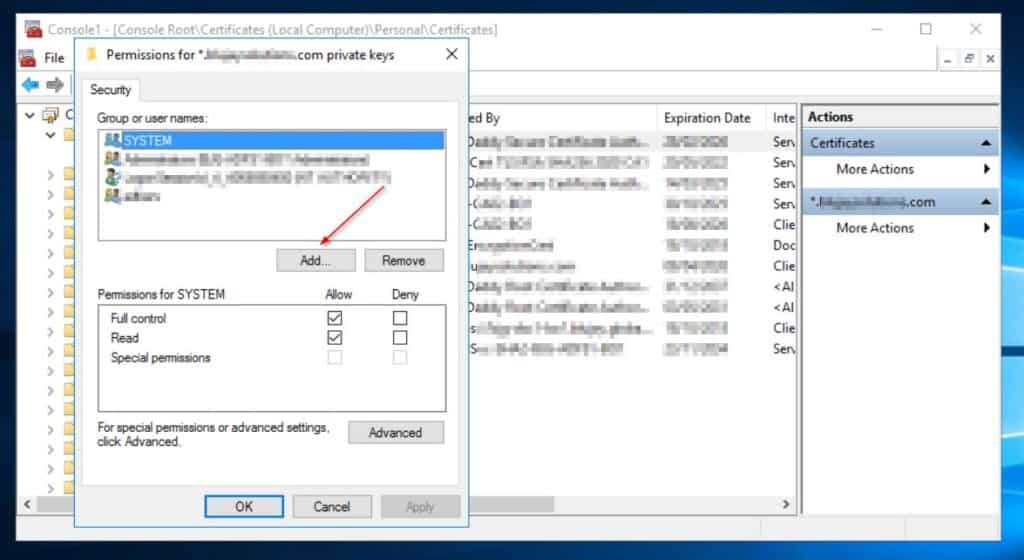Collapse the second-level tree node

coord(50,135)
